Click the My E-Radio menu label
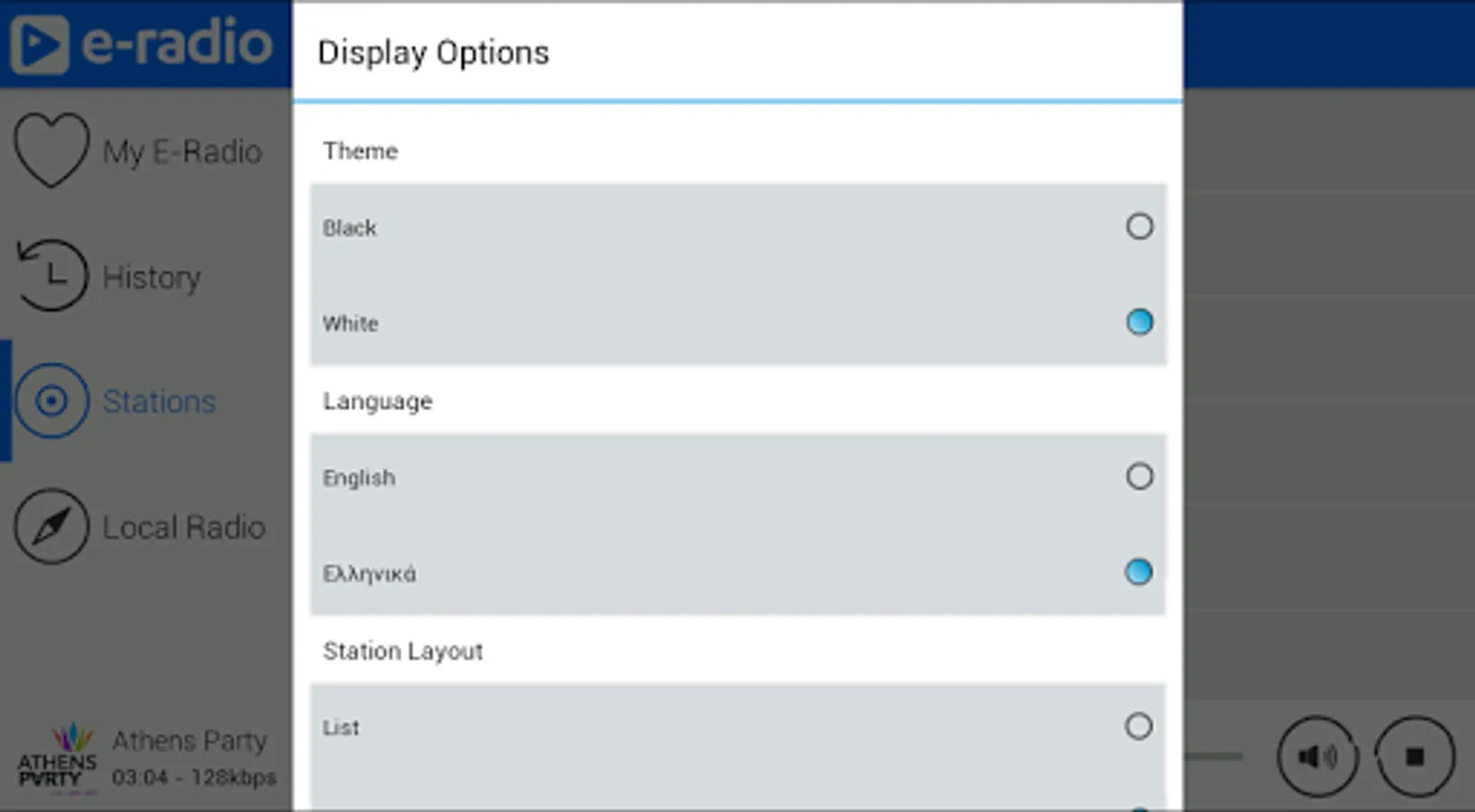1475x812 pixels. coord(181,152)
